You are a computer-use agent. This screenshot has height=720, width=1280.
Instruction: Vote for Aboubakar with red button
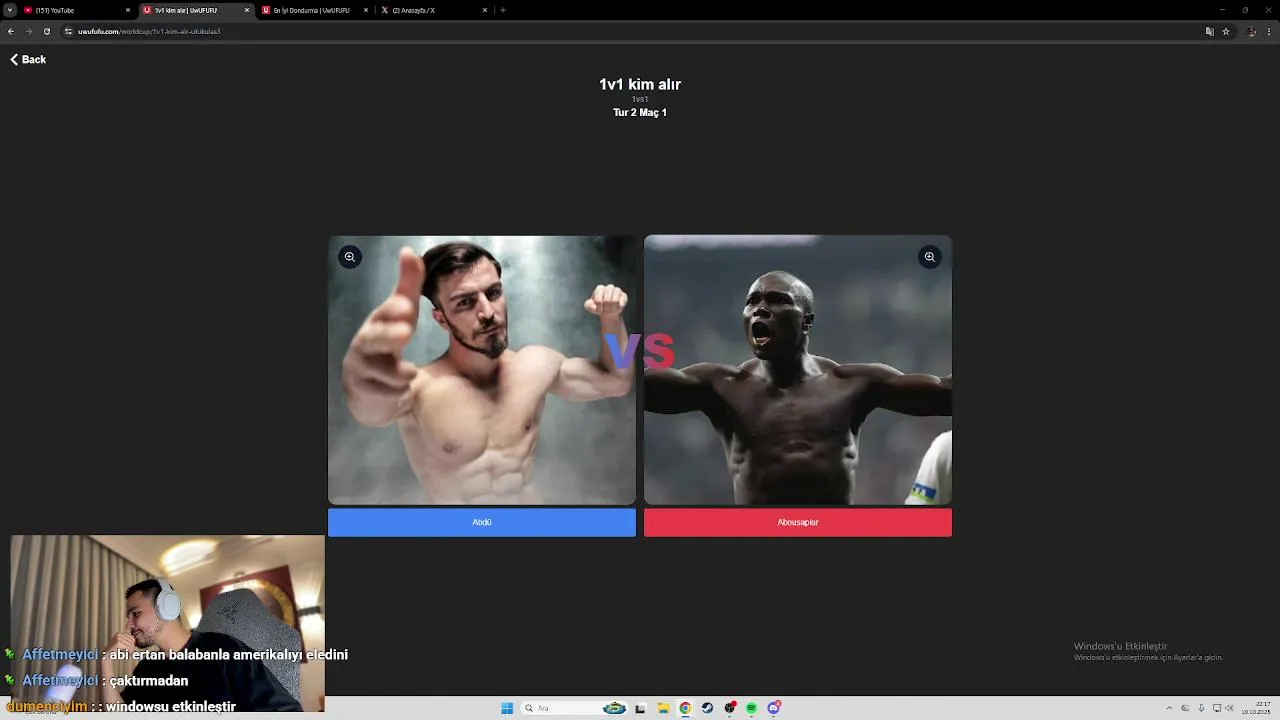798,522
